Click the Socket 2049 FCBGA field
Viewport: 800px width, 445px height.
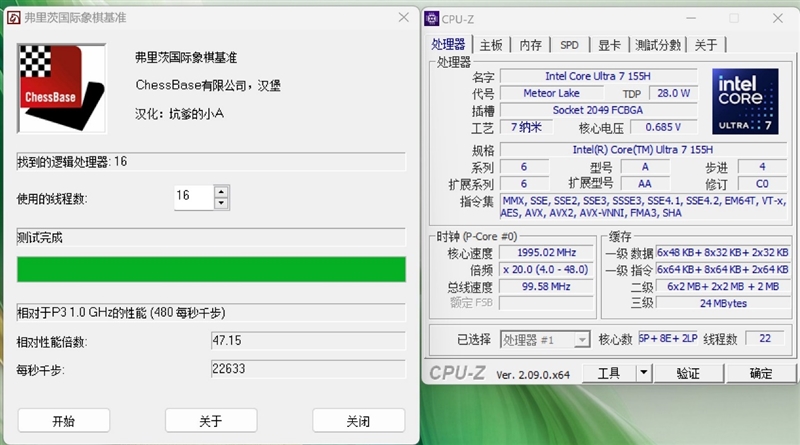click(x=598, y=110)
